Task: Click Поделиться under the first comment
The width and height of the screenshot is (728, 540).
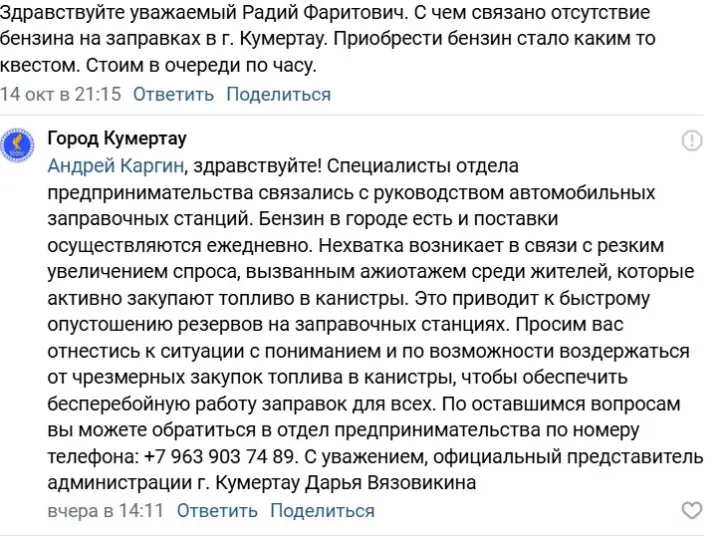Action: (278, 94)
